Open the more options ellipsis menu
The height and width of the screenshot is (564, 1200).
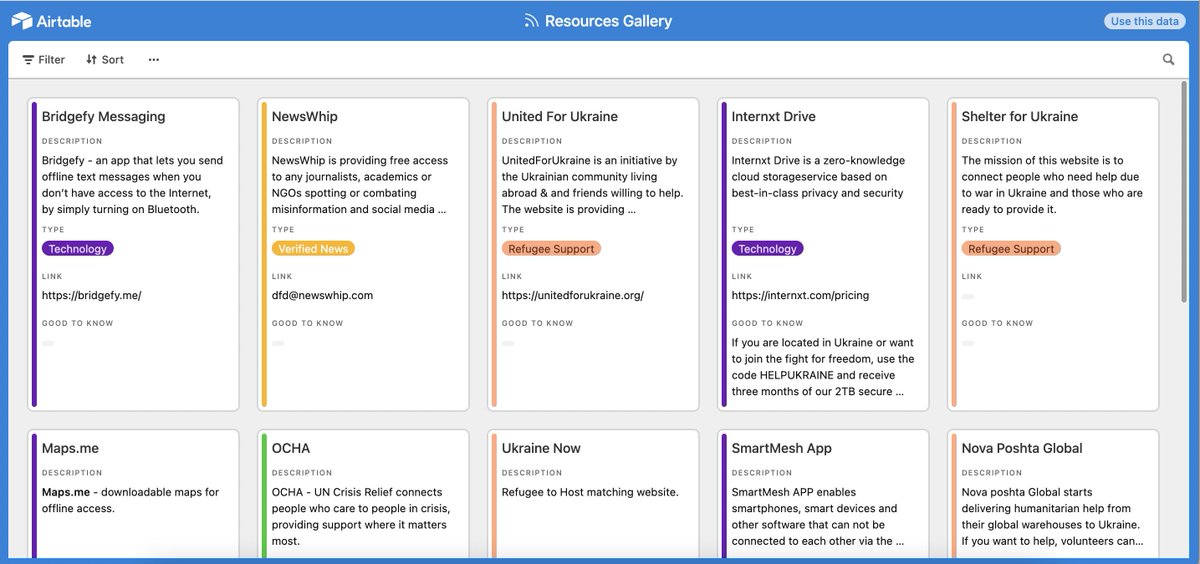tap(154, 60)
